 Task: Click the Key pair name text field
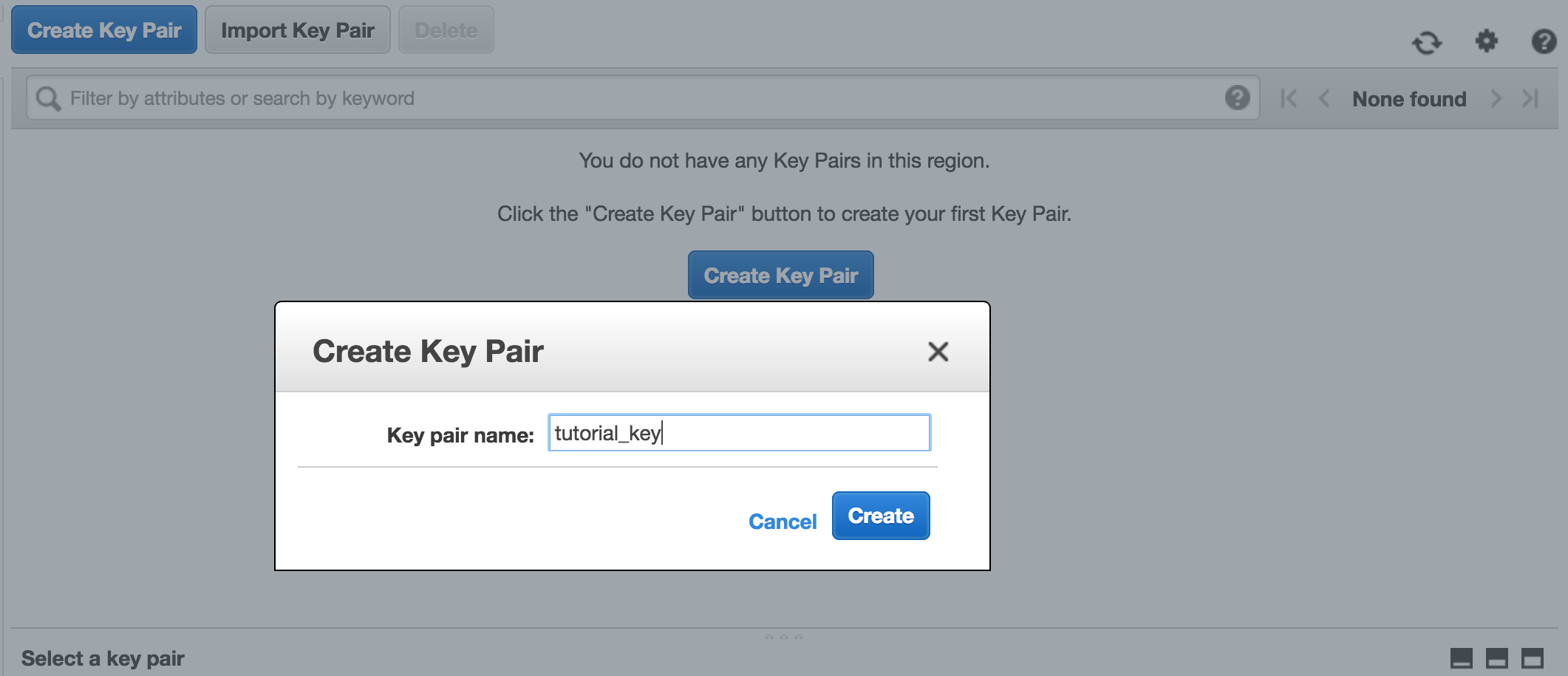(739, 433)
